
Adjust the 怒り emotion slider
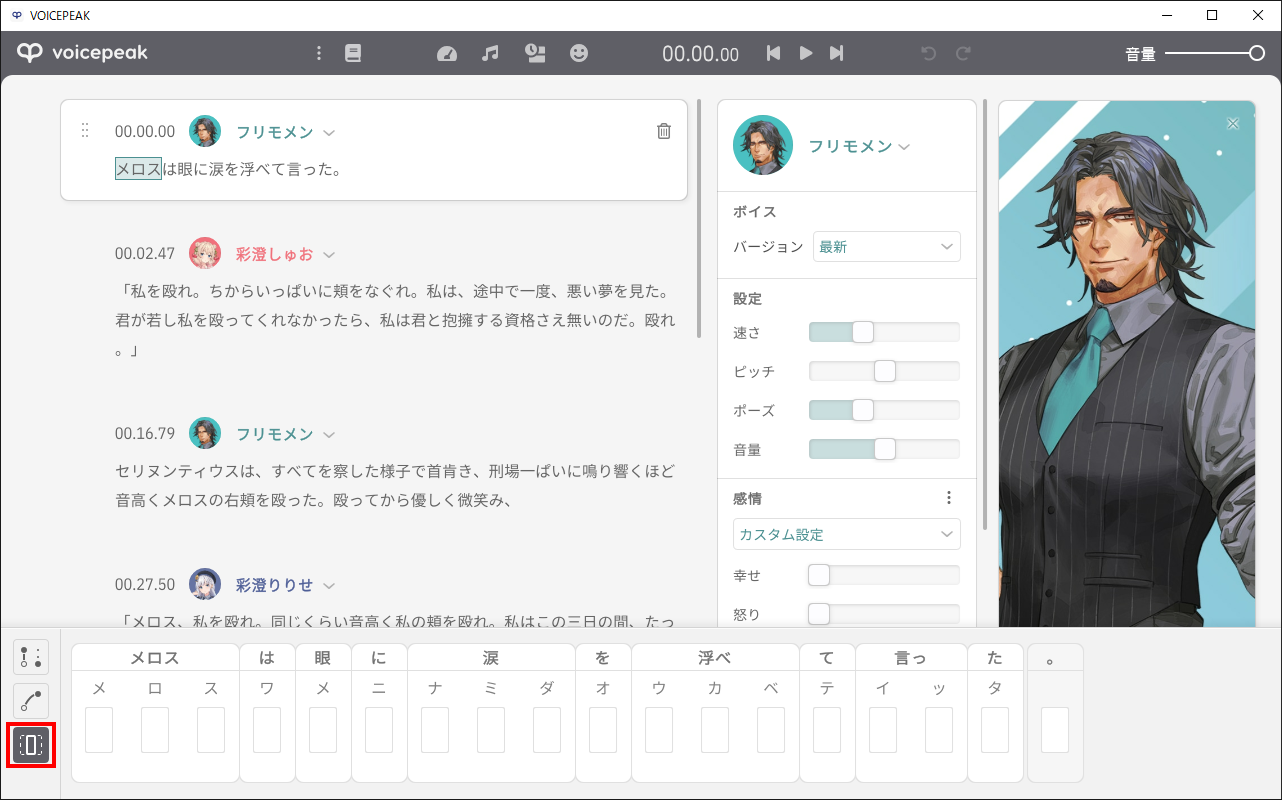tap(884, 614)
